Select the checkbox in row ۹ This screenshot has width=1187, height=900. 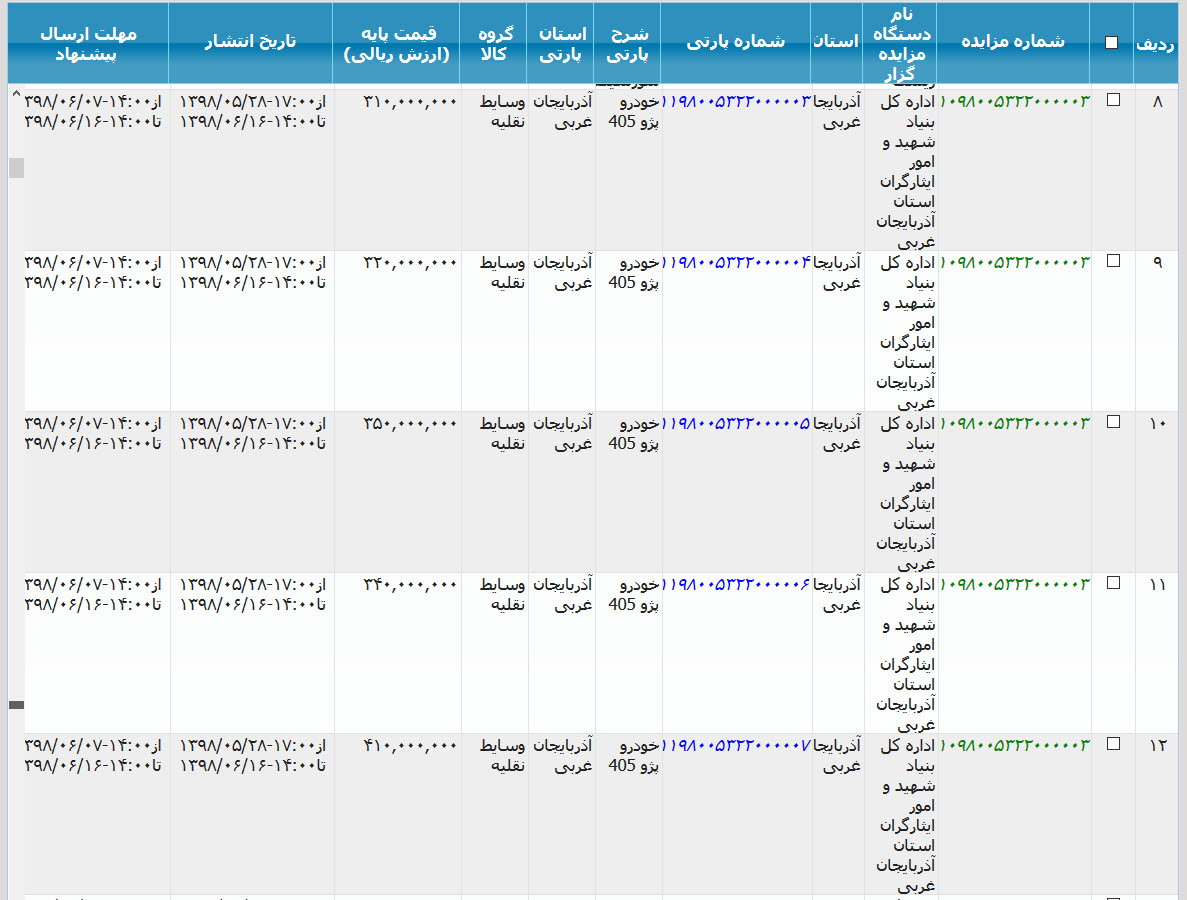coord(1113,261)
